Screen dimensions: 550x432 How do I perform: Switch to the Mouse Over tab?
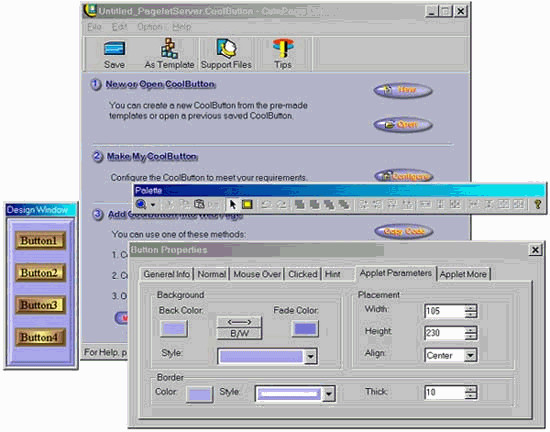coord(257,274)
